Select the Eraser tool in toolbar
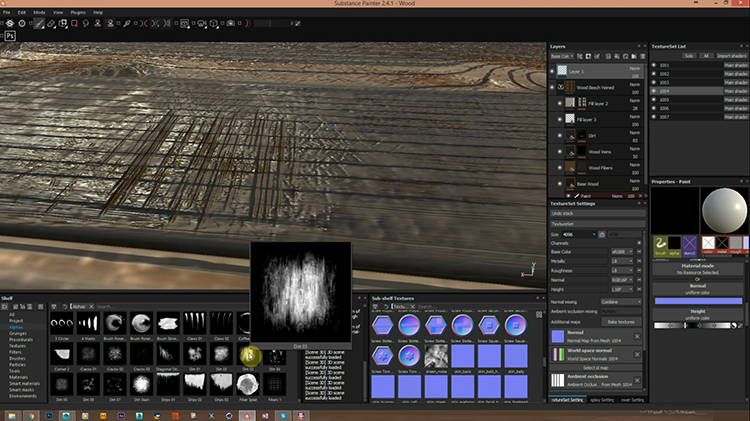This screenshot has width=750, height=421. pyautogui.click(x=51, y=23)
